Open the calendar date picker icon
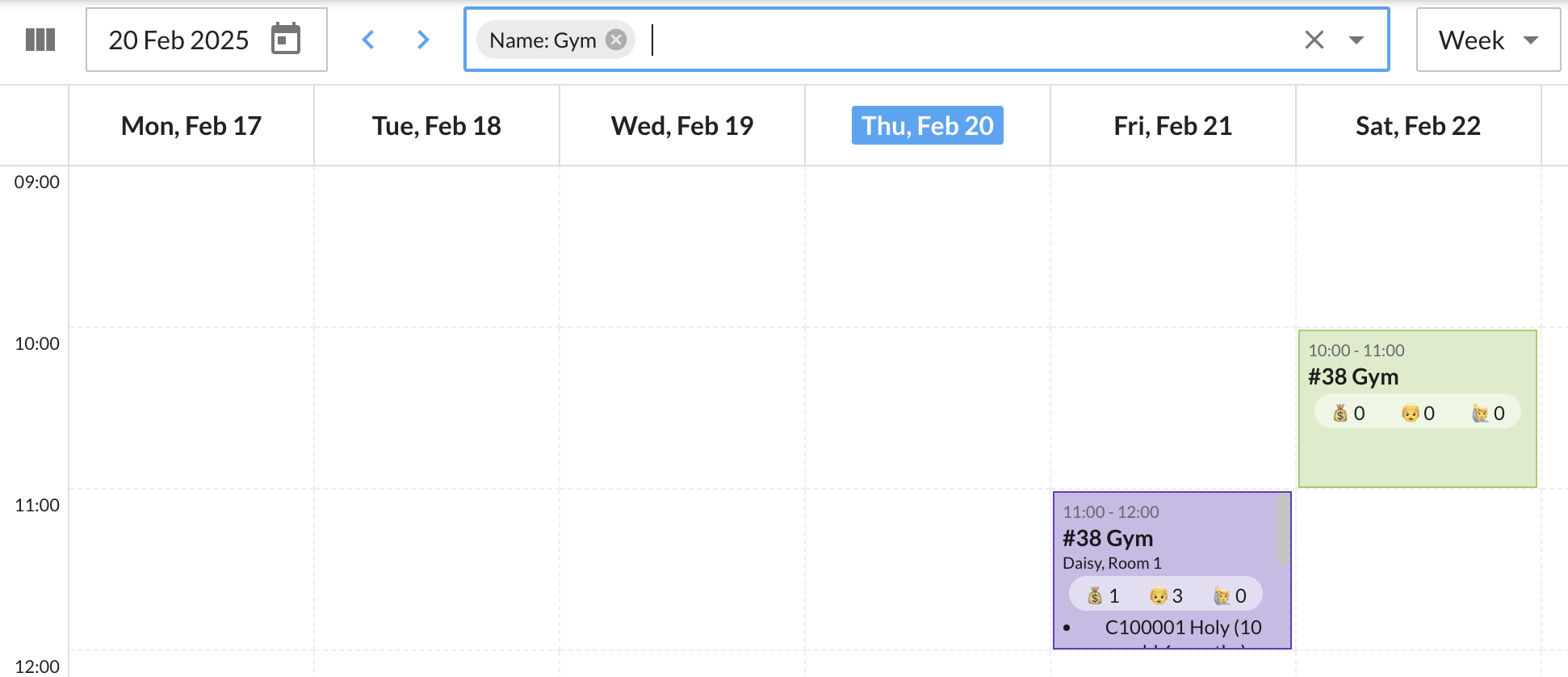1568x677 pixels. coord(286,40)
